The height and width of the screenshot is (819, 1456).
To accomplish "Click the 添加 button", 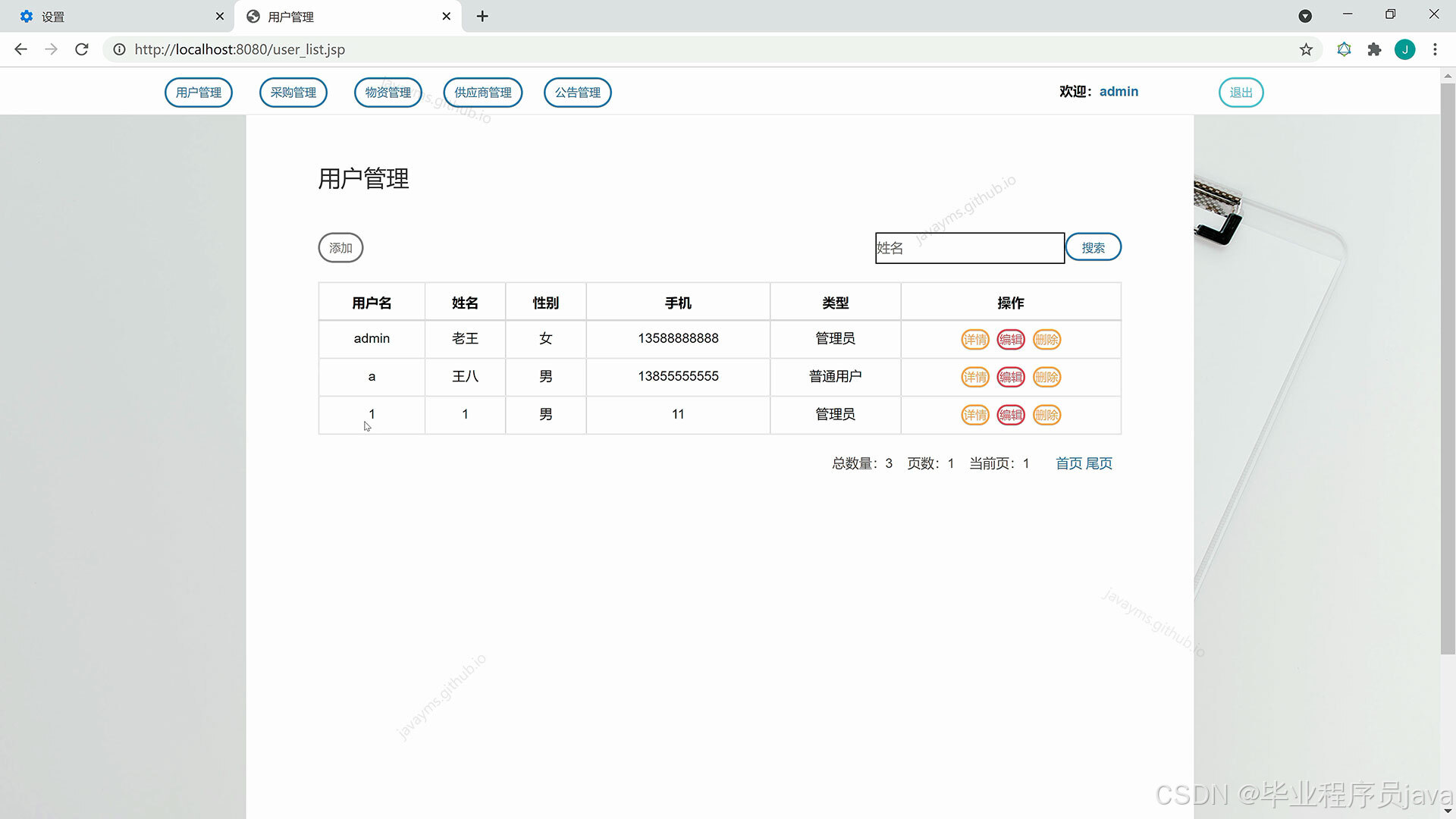I will coord(340,248).
